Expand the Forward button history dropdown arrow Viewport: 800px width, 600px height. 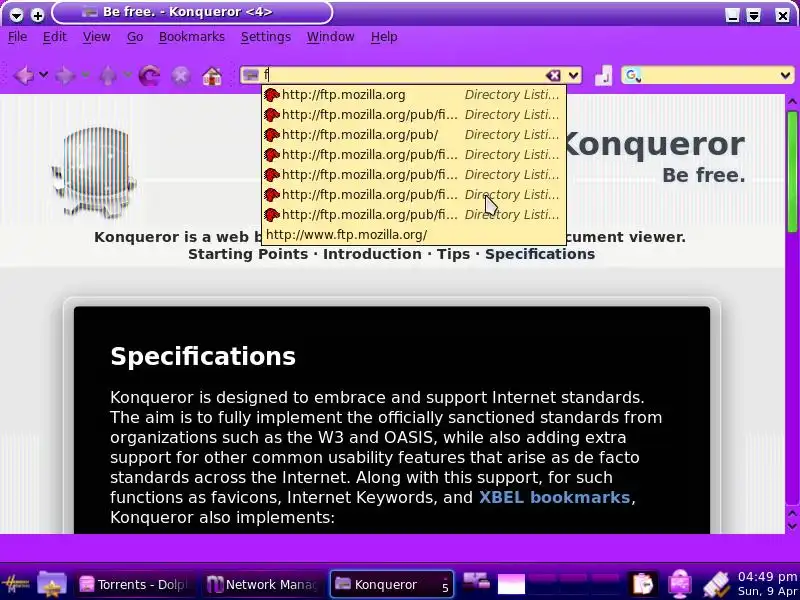[85, 75]
